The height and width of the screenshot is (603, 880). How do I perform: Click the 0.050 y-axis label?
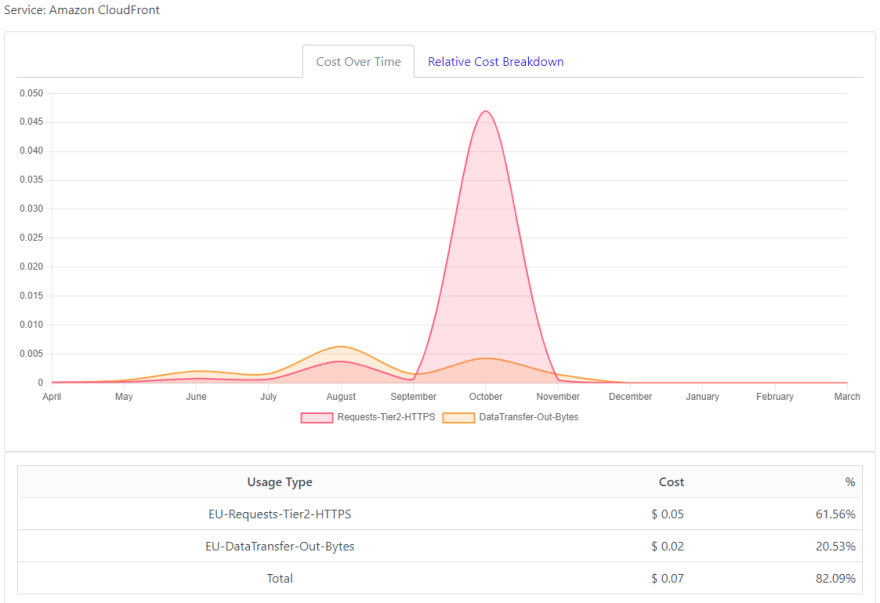31,93
